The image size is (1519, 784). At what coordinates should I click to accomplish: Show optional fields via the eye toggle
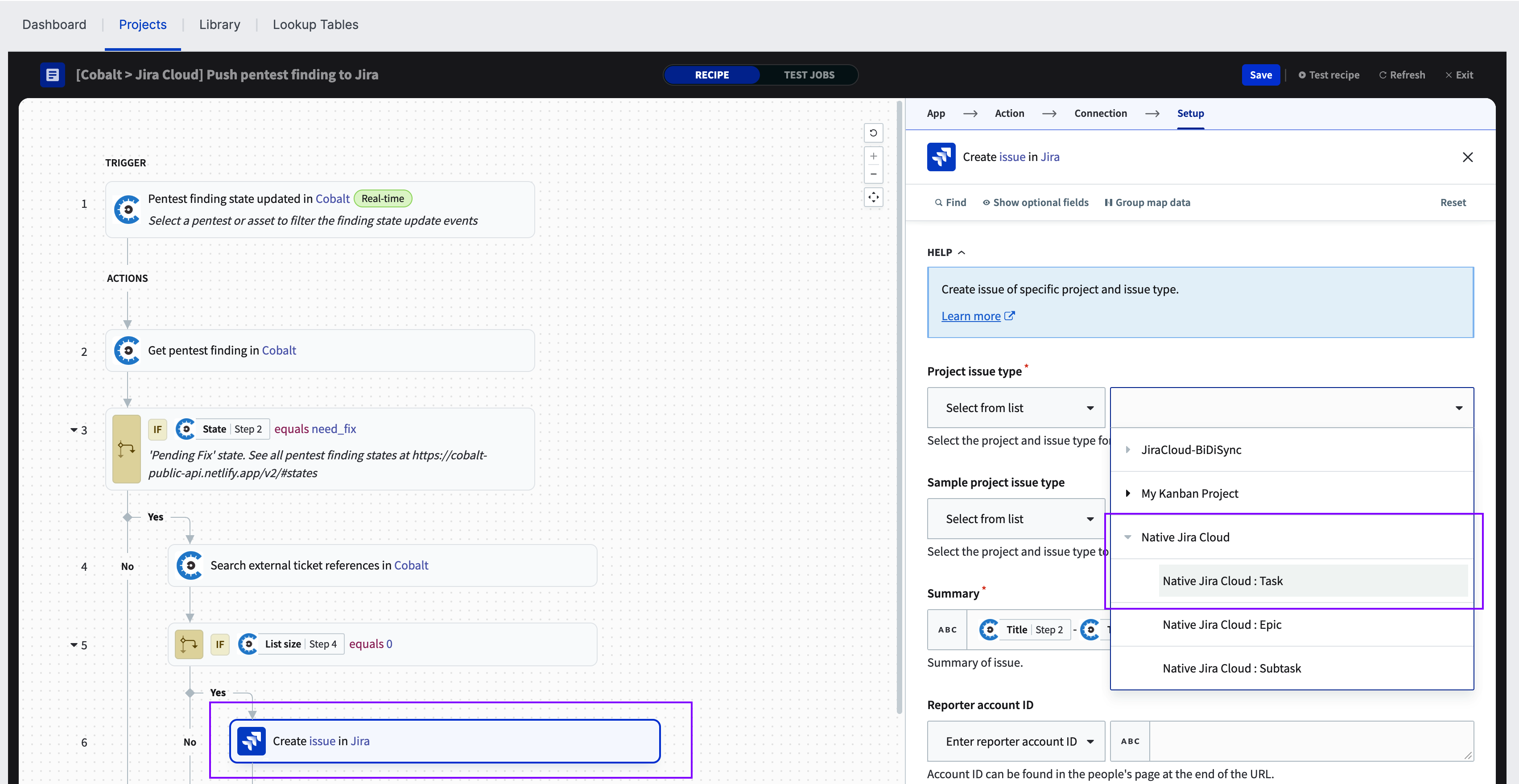(1036, 203)
